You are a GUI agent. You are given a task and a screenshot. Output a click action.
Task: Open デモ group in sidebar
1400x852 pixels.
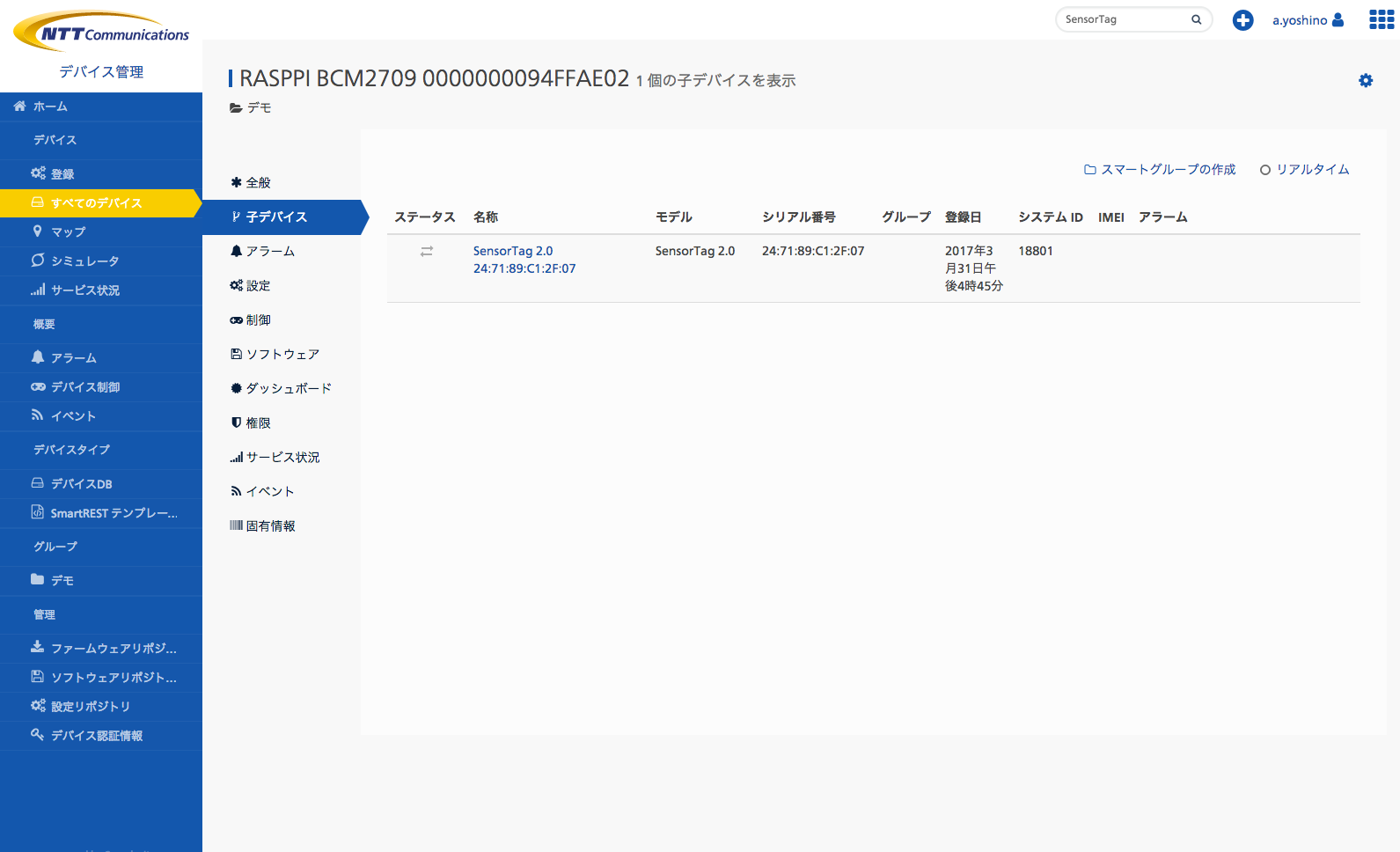tap(101, 581)
